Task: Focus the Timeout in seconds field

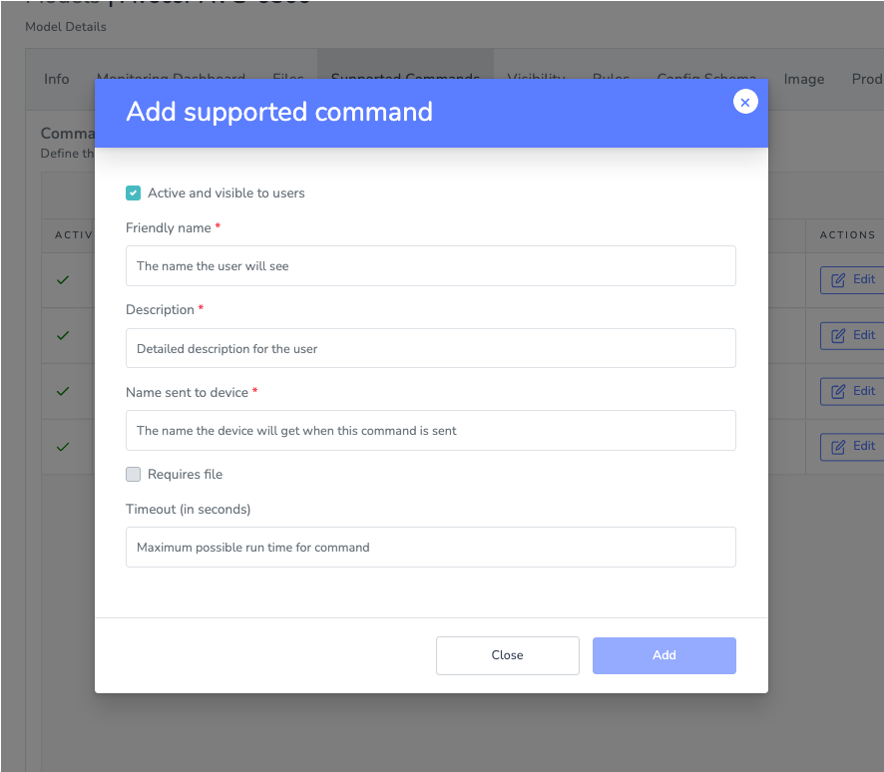Action: 431,548
